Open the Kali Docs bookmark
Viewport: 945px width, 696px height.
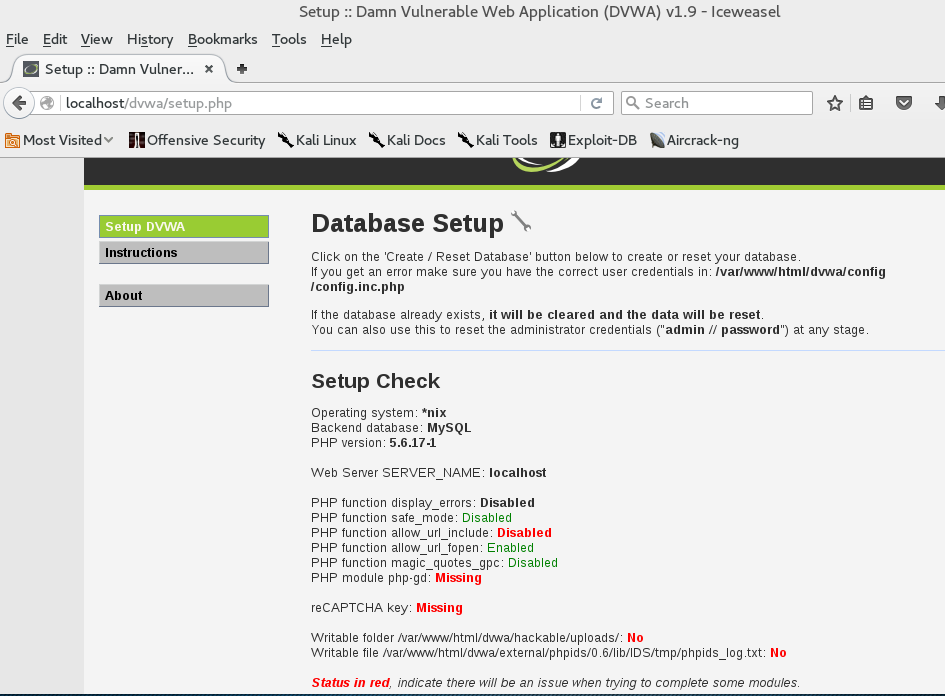point(407,140)
